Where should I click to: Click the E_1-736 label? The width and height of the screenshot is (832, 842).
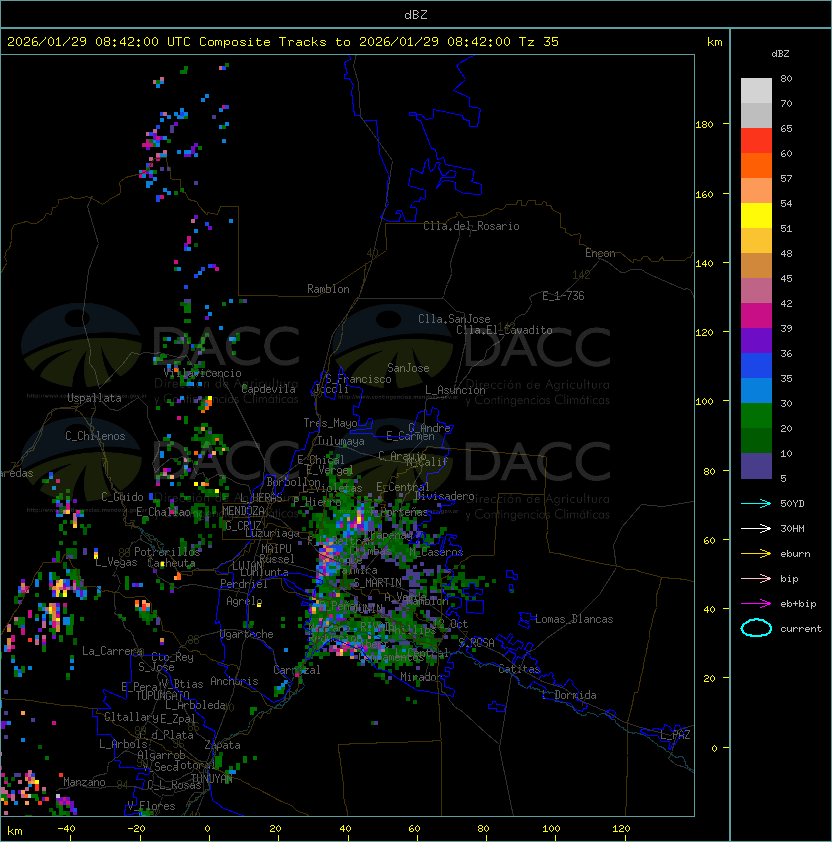coord(563,296)
